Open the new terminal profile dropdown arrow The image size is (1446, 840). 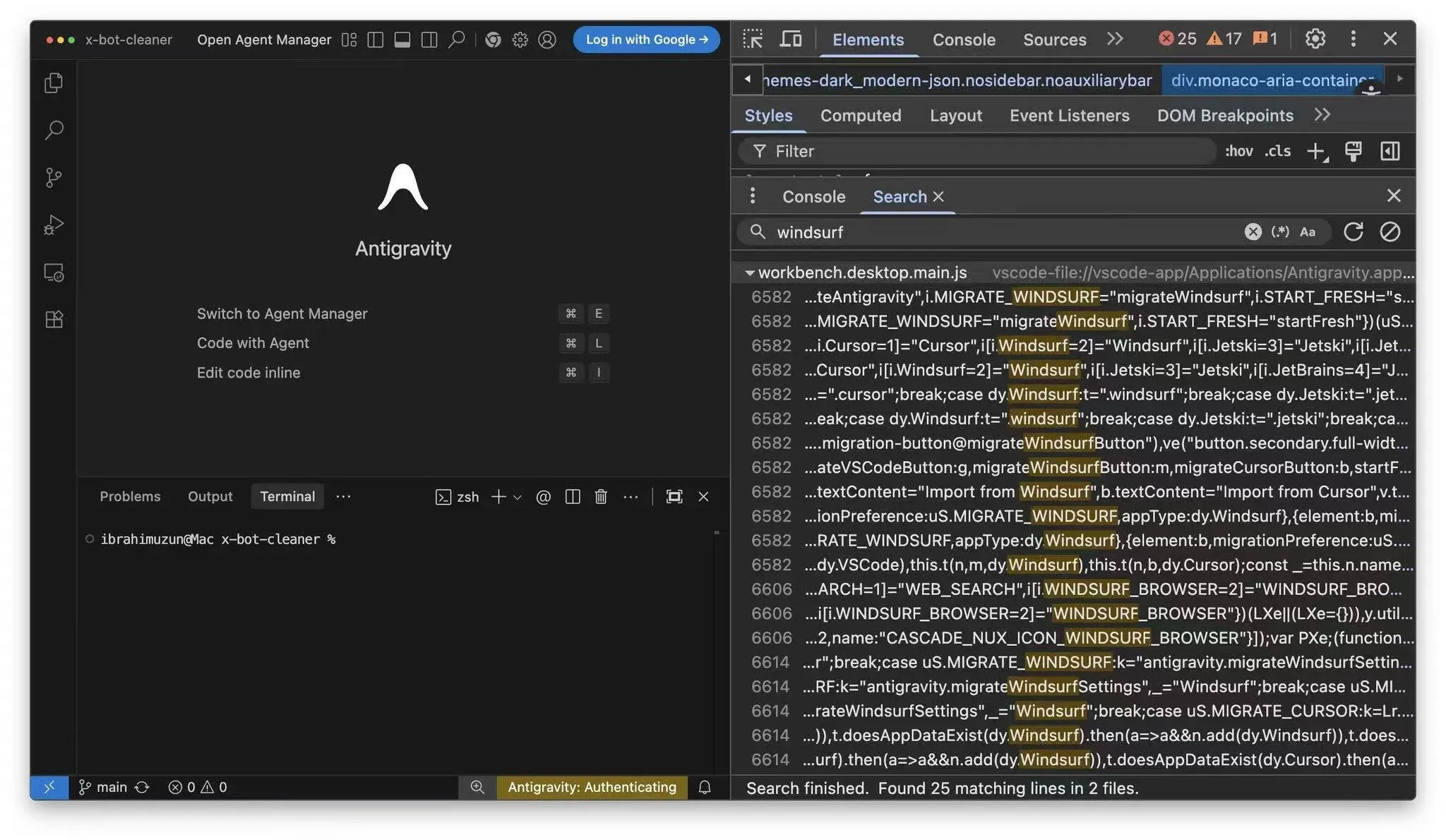518,497
